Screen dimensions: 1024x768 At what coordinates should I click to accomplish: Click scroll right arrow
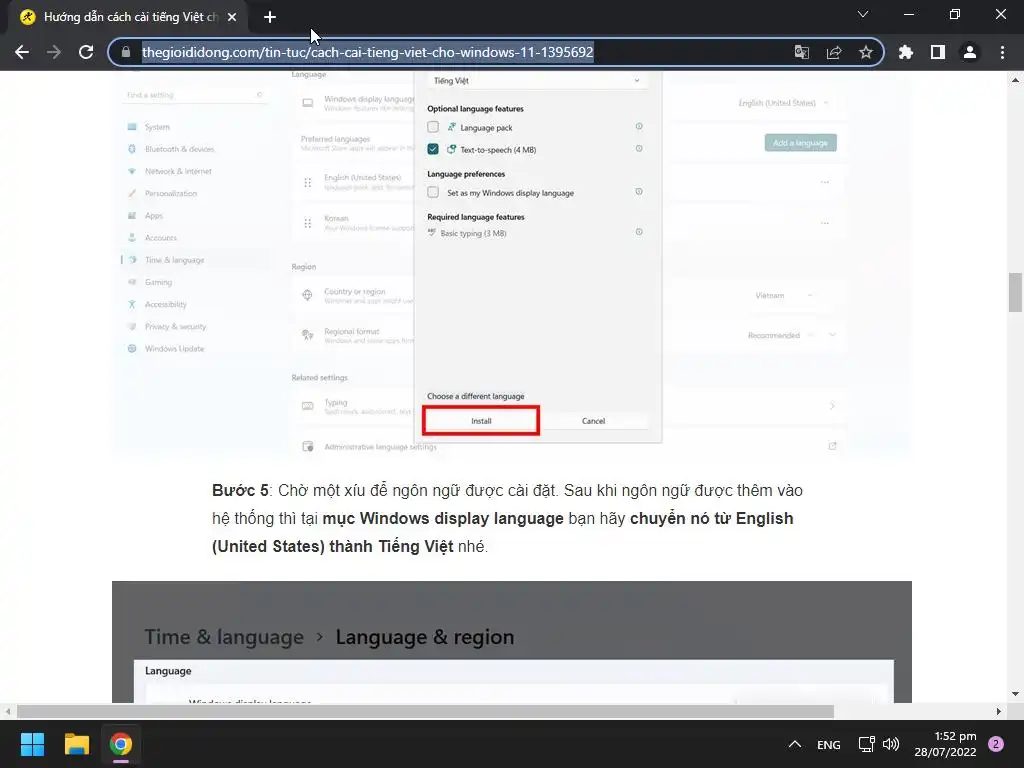(999, 711)
